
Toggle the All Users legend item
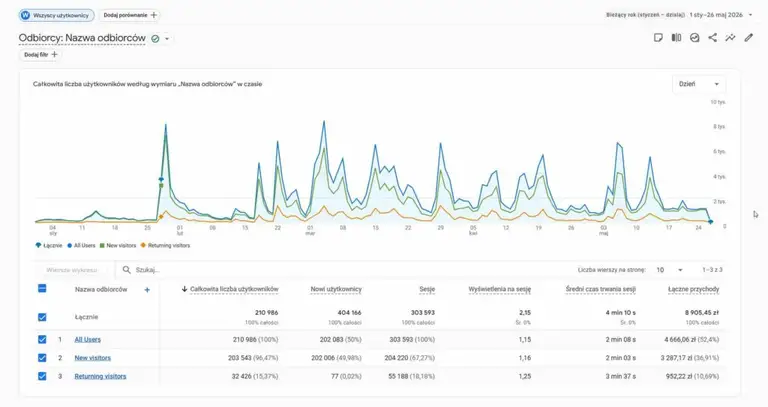point(81,245)
